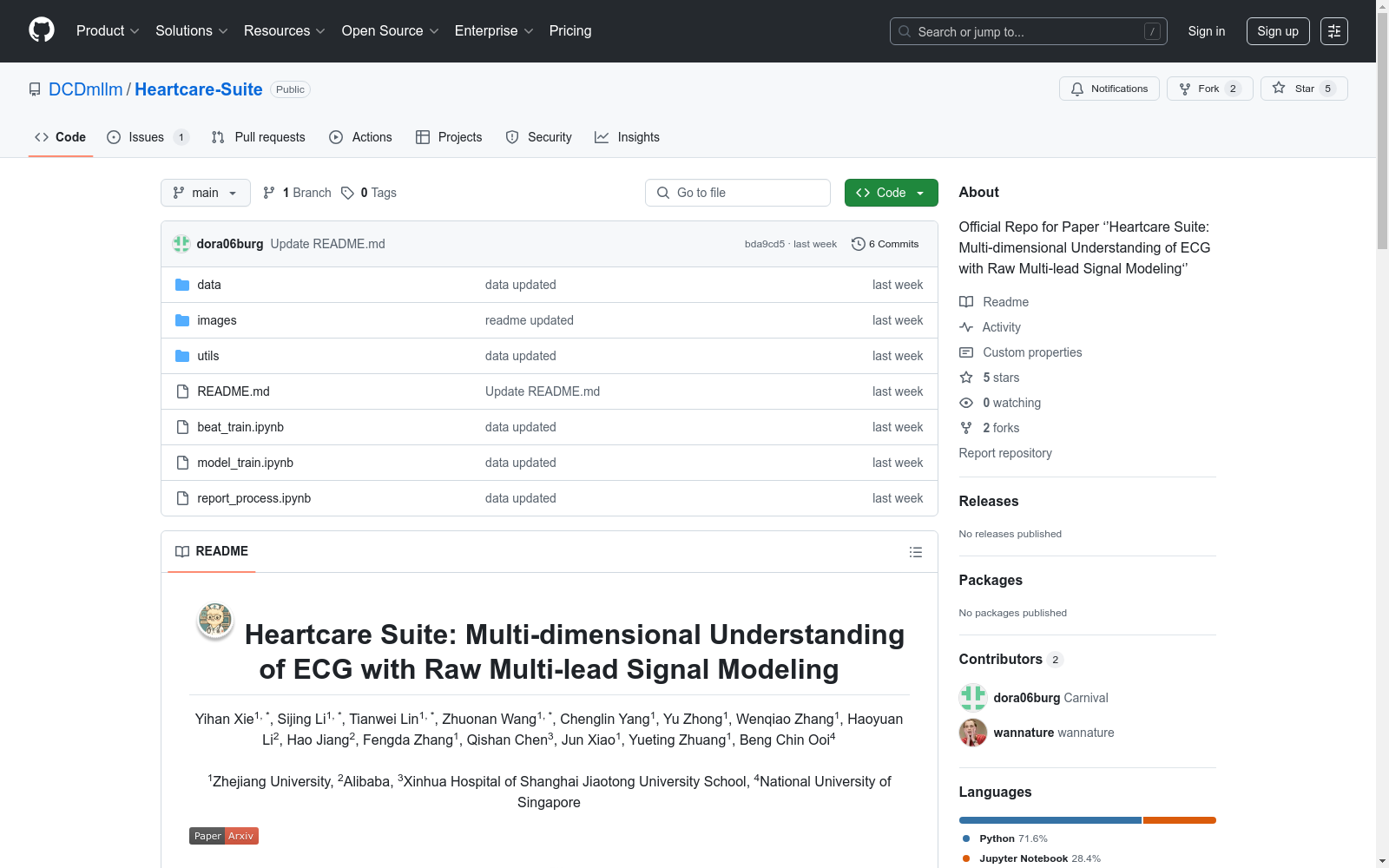
Task: Open the Pricing page
Action: [x=570, y=31]
